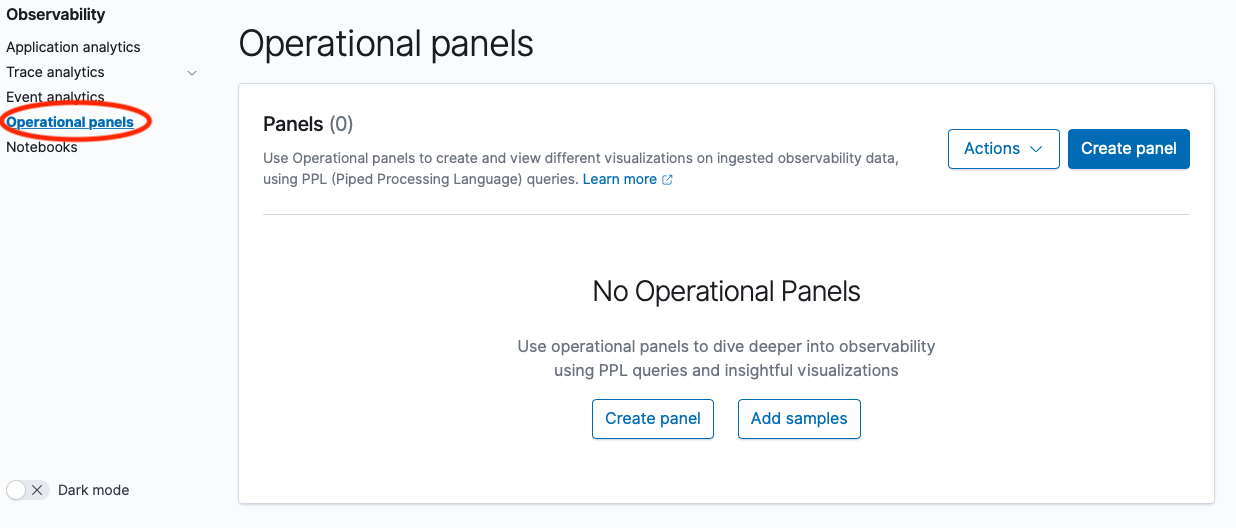Click the X icon in the toggle
Viewport: 1236px width, 528px height.
point(37,490)
